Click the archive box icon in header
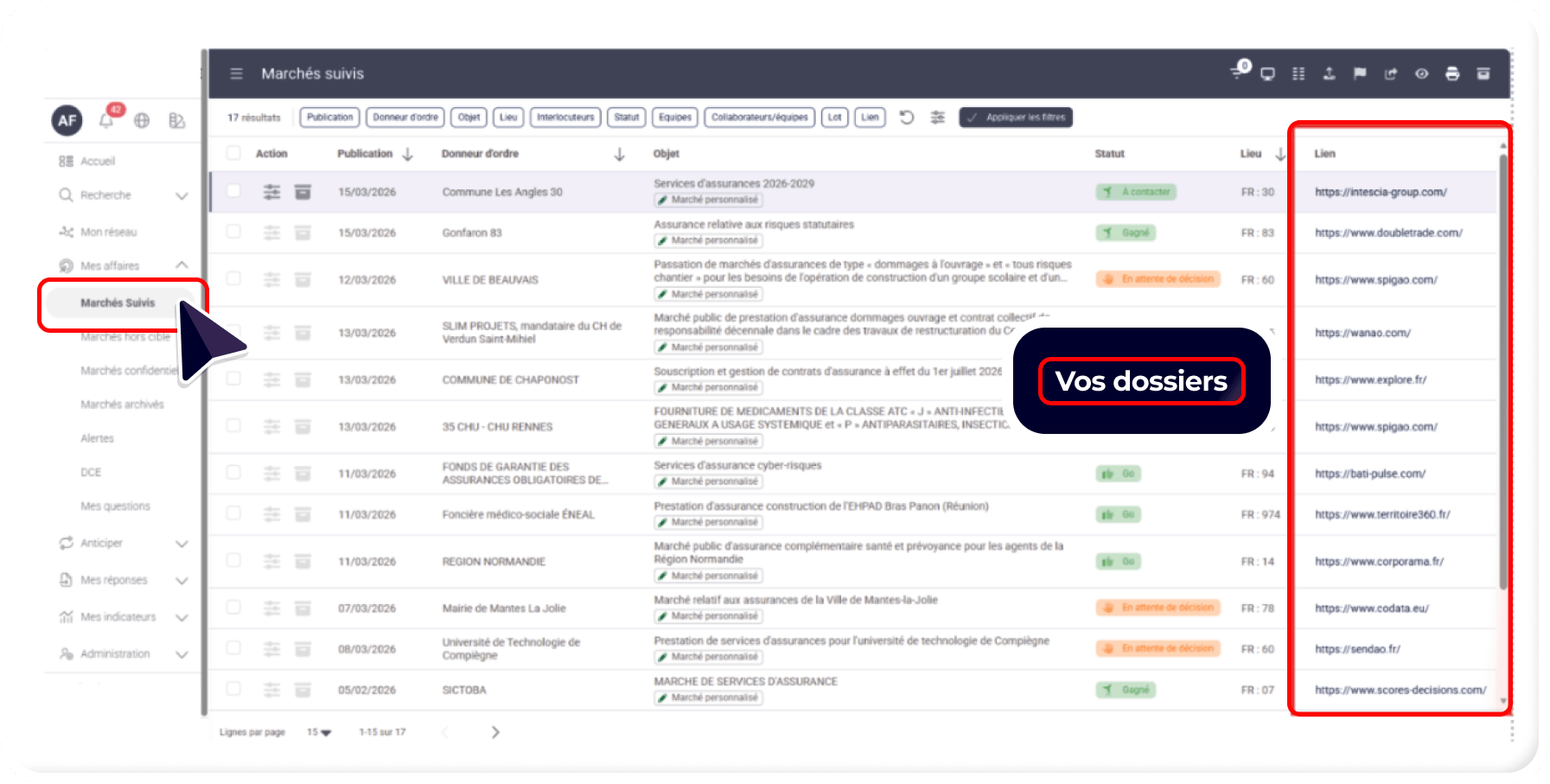 click(x=1483, y=74)
